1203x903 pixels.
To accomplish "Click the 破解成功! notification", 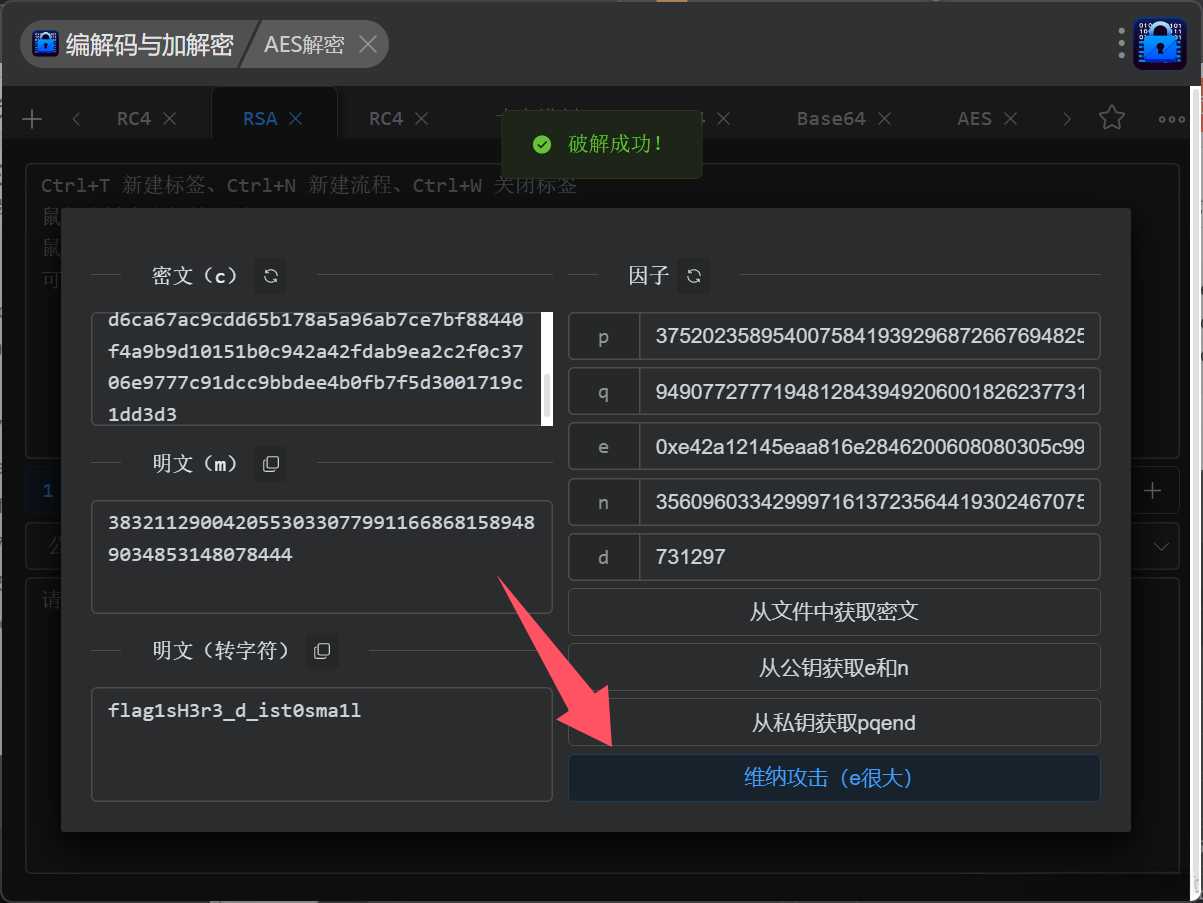I will pos(602,144).
